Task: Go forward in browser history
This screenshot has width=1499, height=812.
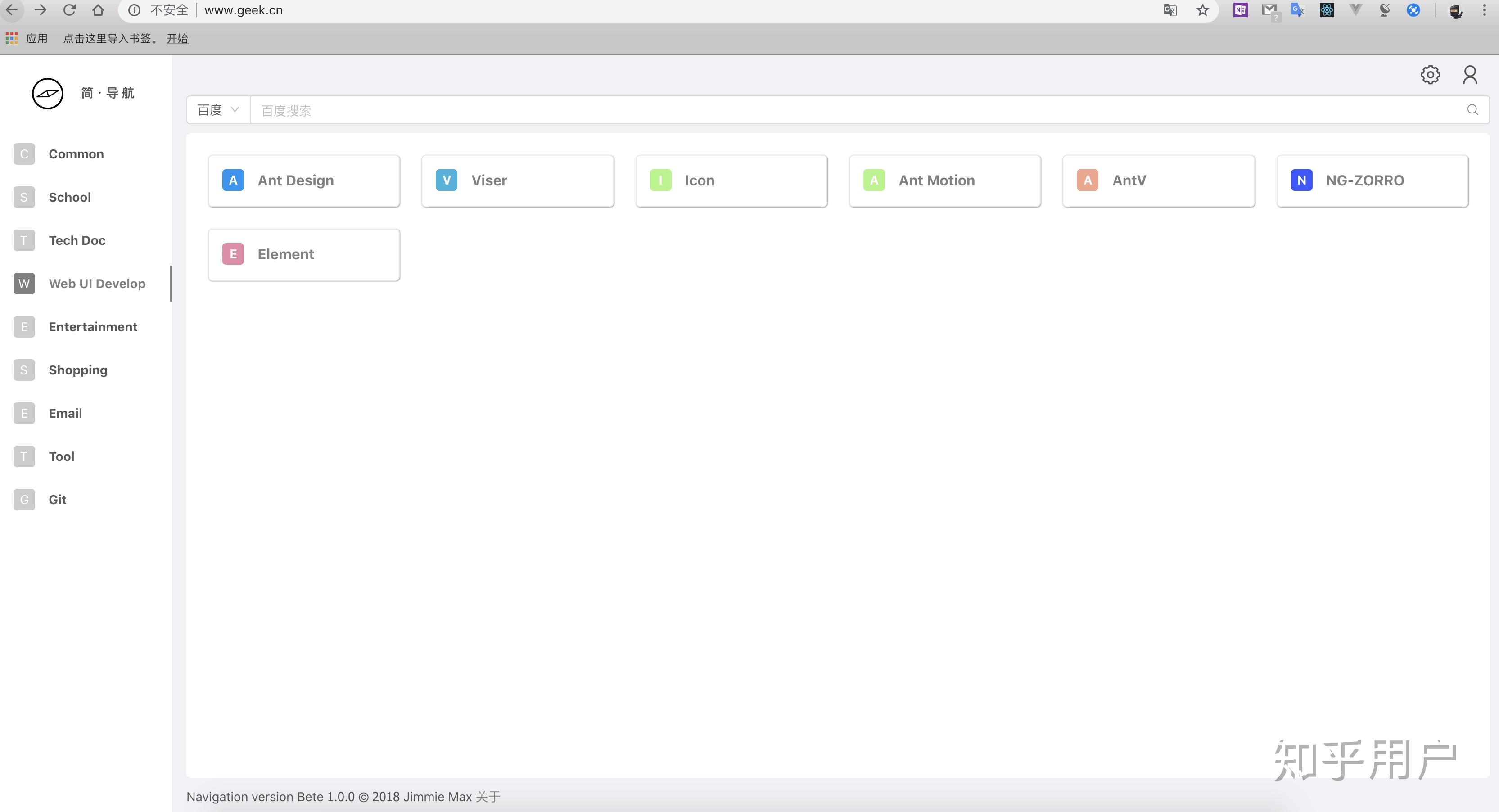Action: [41, 10]
